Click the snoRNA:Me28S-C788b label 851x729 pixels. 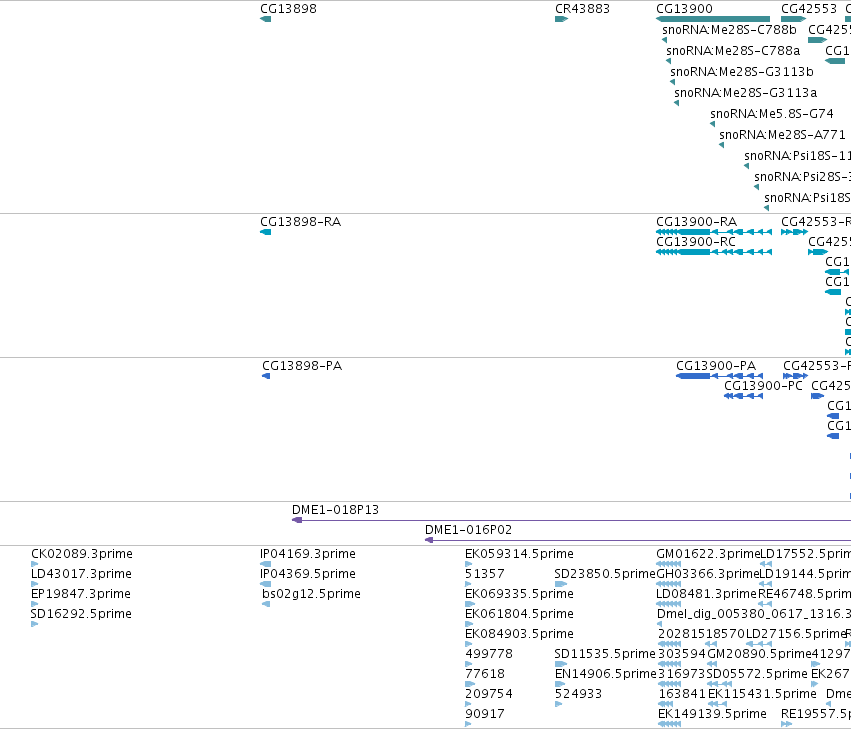pyautogui.click(x=729, y=30)
